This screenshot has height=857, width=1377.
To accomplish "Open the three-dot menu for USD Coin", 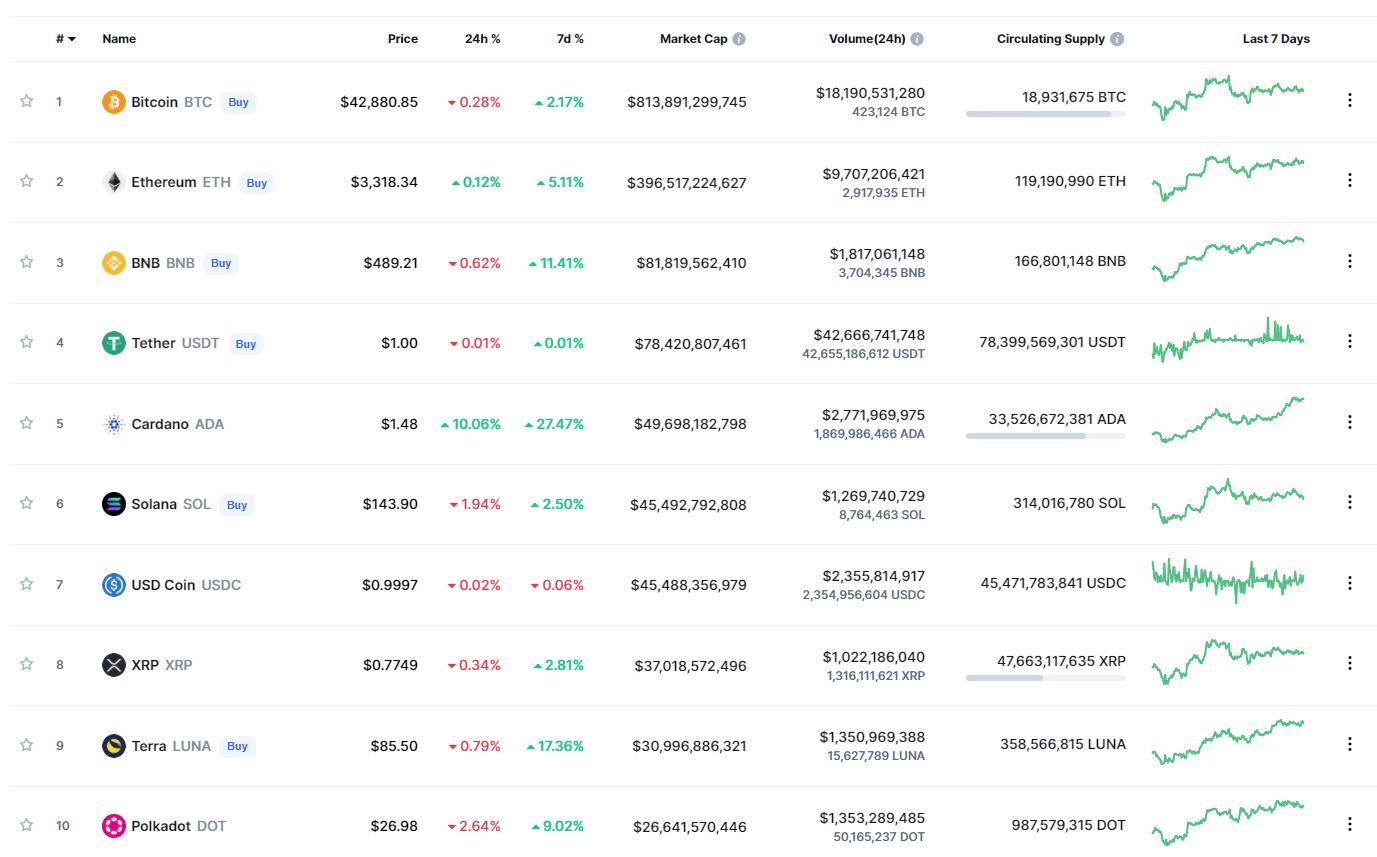I will click(x=1350, y=583).
